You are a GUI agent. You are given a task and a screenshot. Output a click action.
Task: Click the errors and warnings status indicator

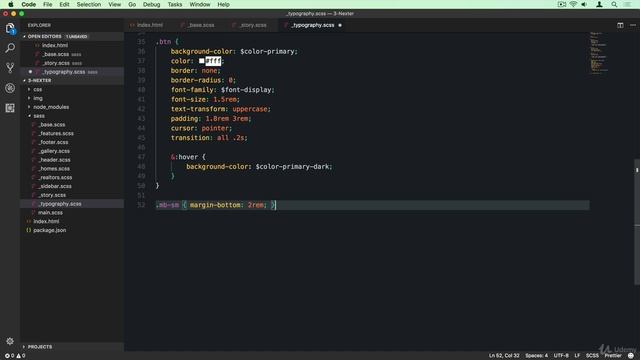point(15,356)
